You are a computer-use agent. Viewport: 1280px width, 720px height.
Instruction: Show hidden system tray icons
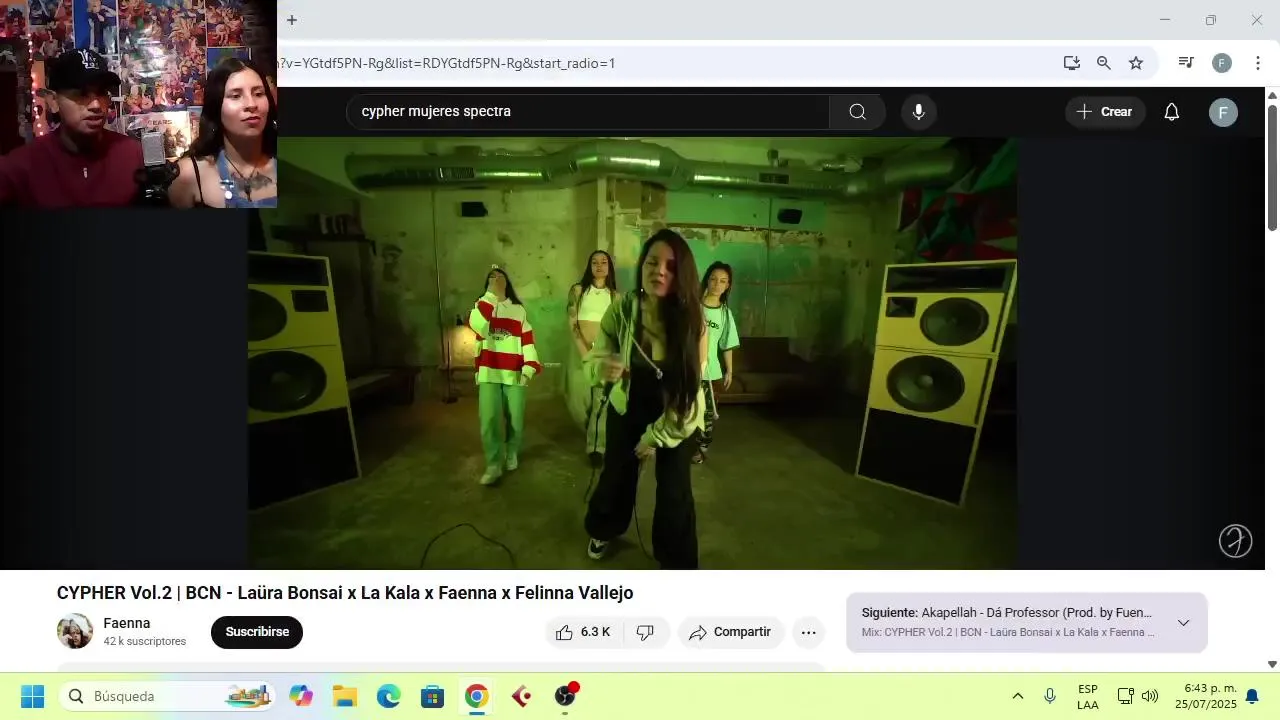1018,696
